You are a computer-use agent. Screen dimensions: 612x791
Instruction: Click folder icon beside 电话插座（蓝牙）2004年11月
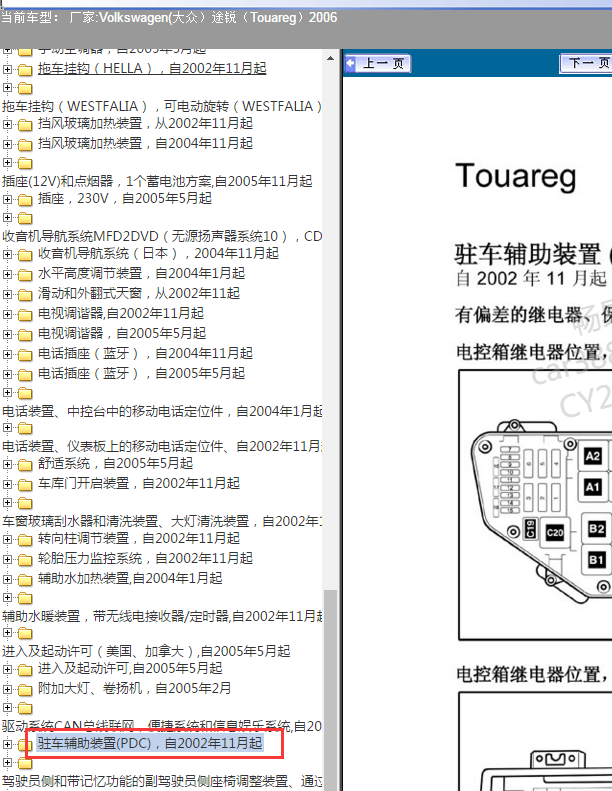25,355
